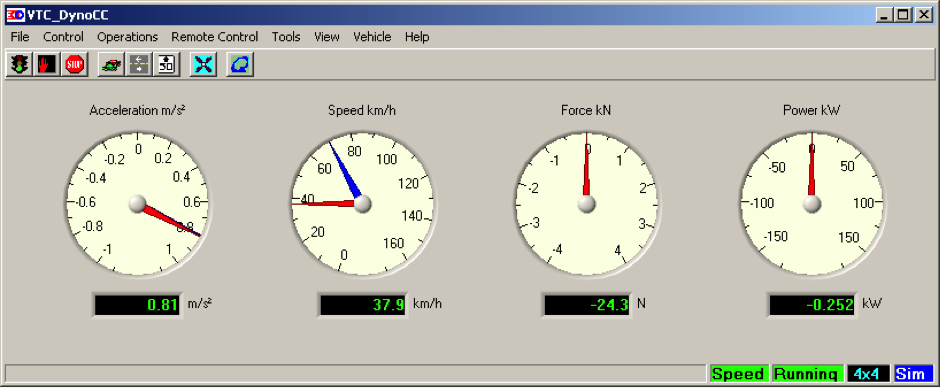Screen dimensions: 941x388
Task: Click the -0.252 power readout
Action: 812,305
